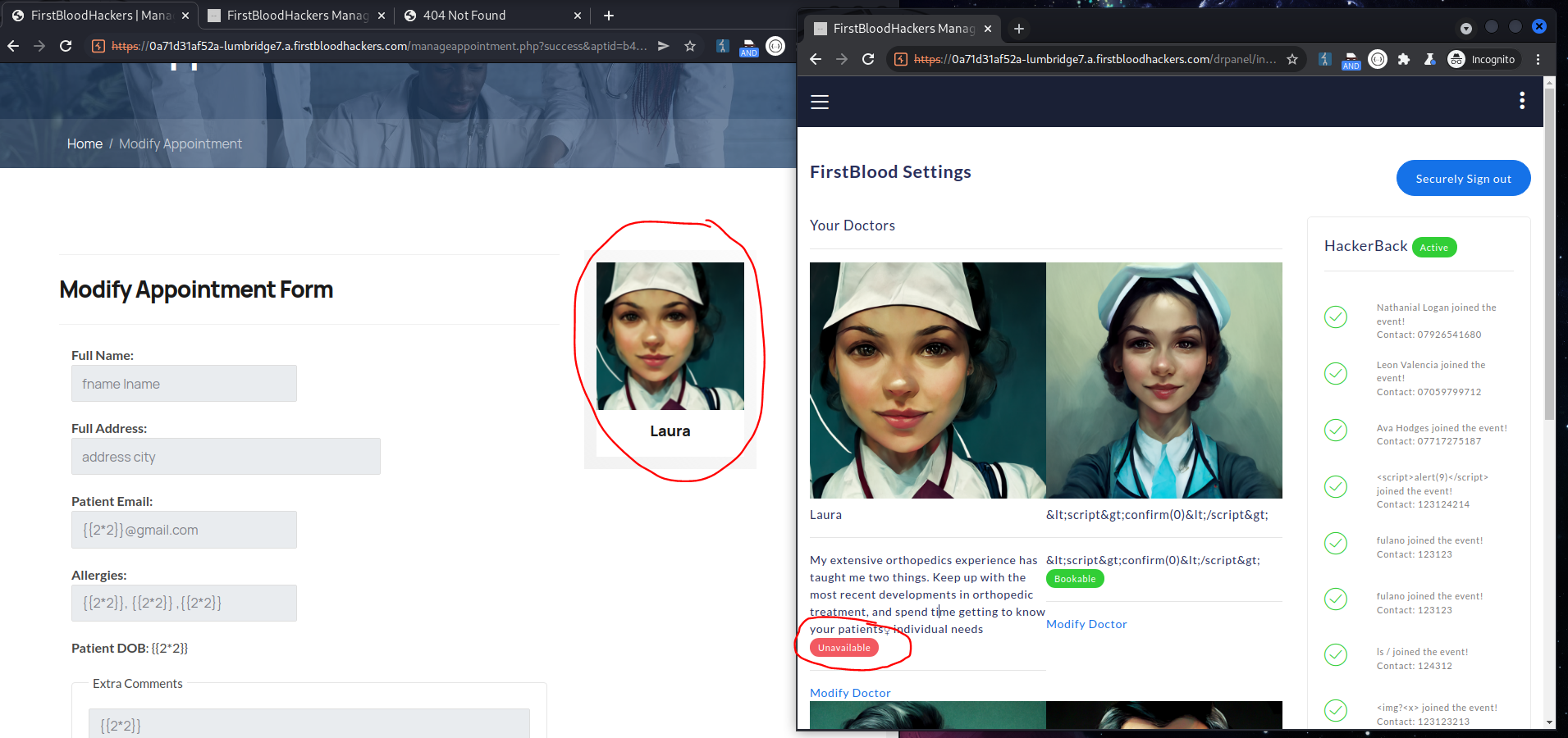Open the tab search dropdown arrow in incognito window
Screen dimensions: 1568x738
[1466, 28]
